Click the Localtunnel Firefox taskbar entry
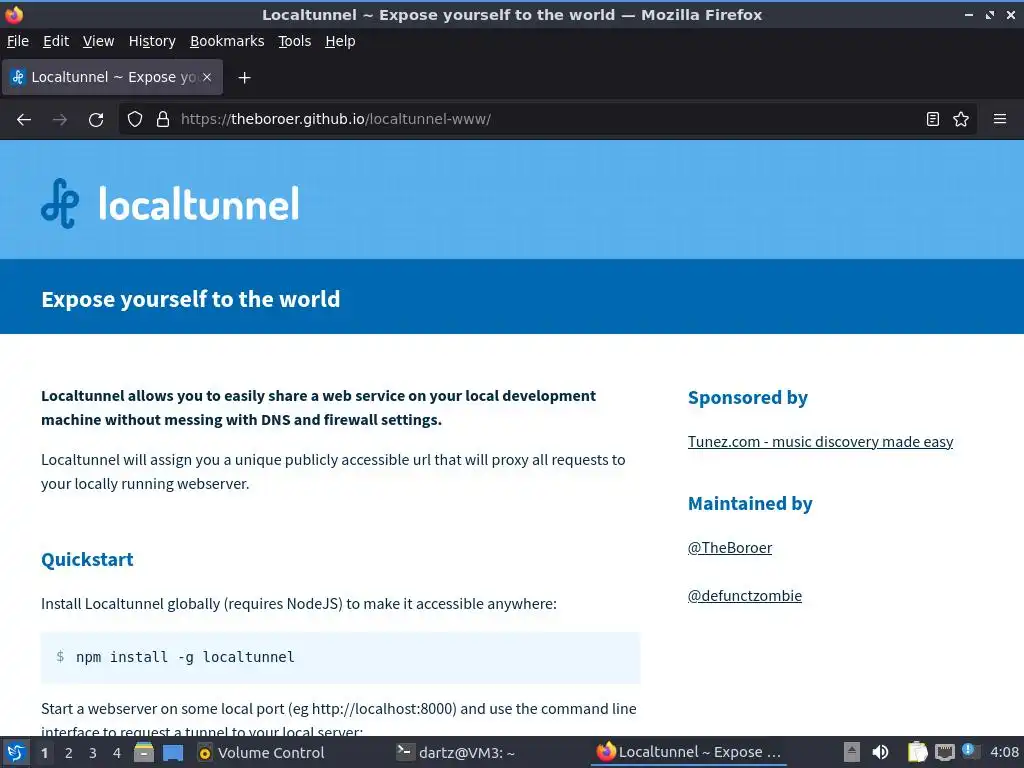 click(x=689, y=752)
